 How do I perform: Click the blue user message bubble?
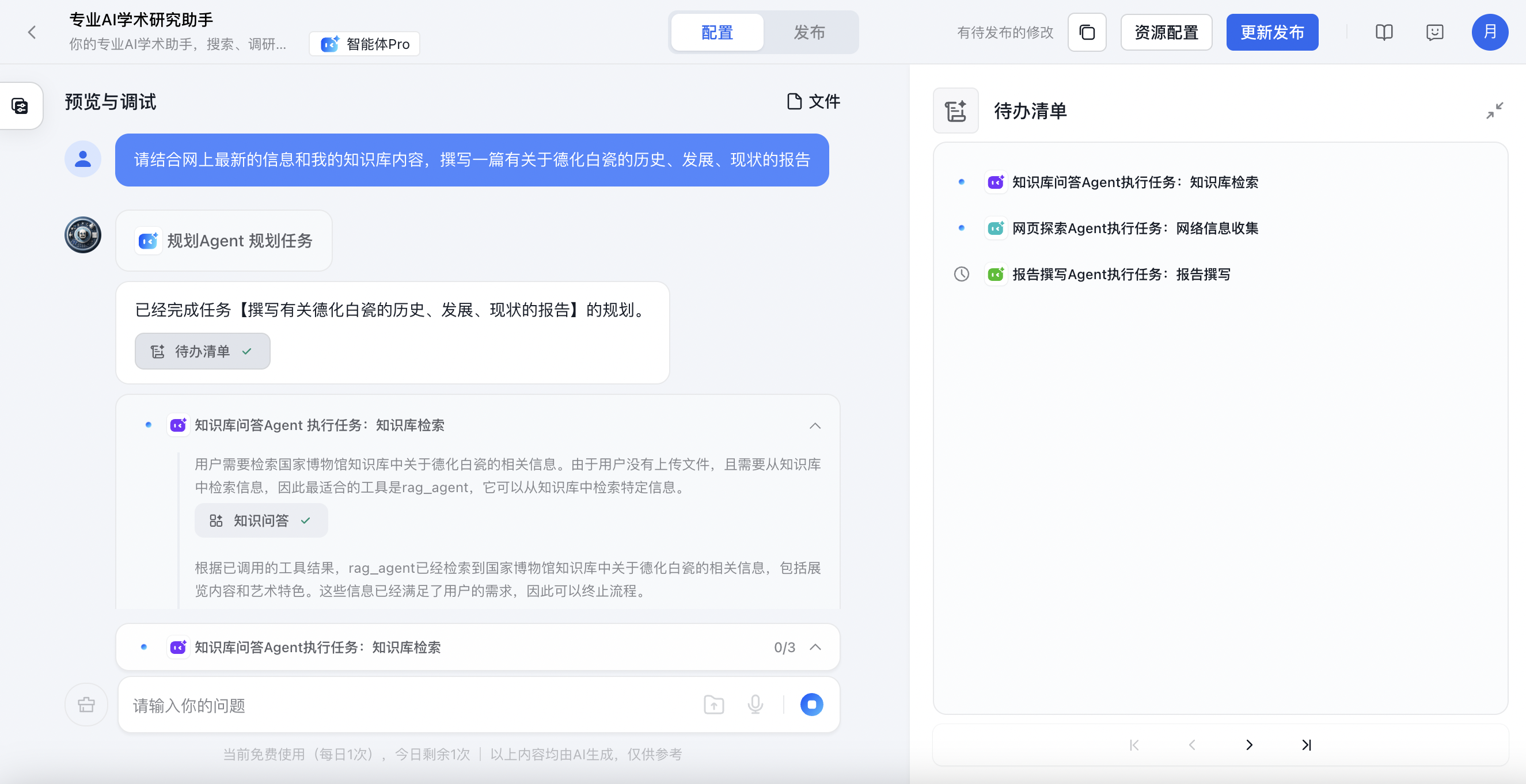[472, 160]
